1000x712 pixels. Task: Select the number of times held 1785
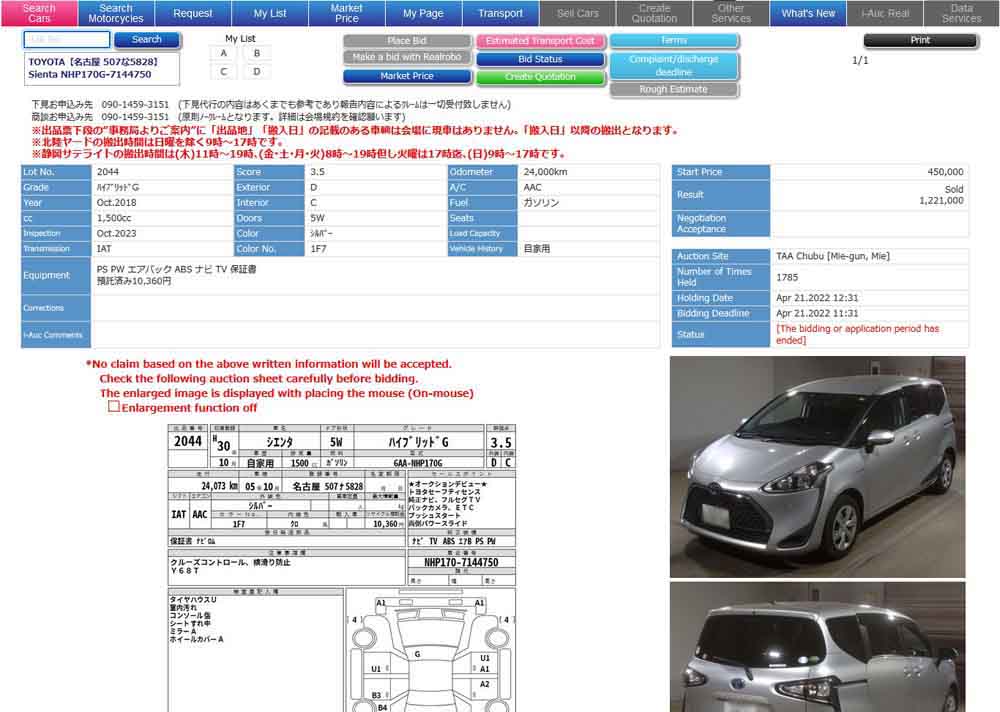tap(787, 278)
